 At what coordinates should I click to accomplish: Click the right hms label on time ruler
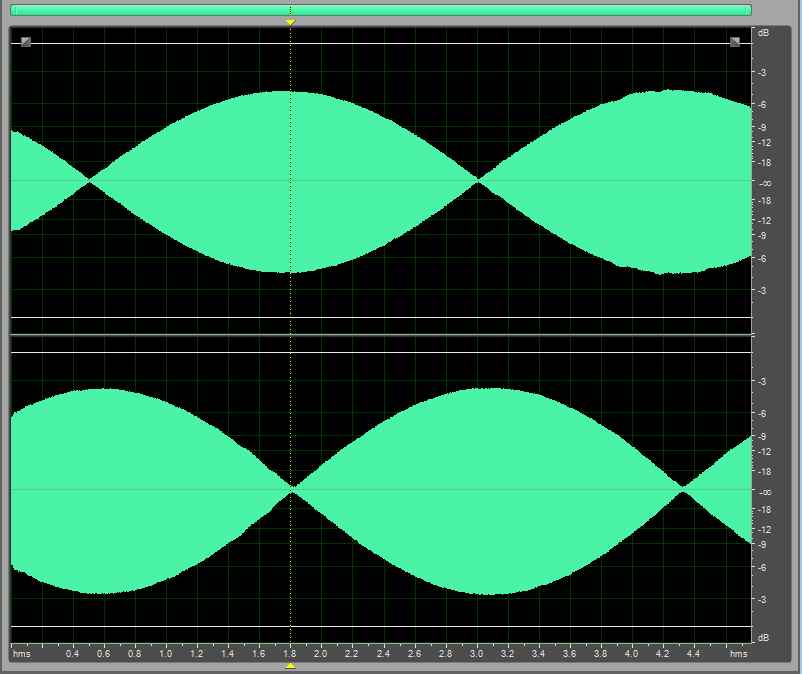click(x=739, y=654)
